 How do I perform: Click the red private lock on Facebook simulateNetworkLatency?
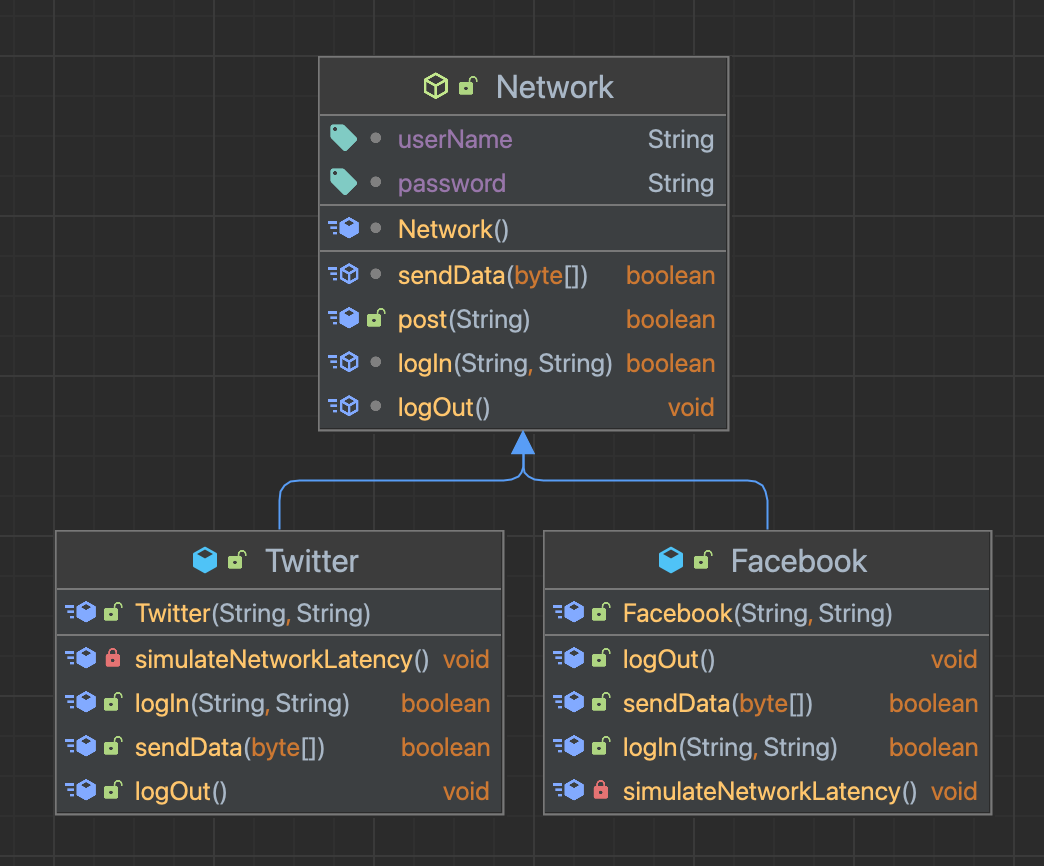(x=601, y=790)
